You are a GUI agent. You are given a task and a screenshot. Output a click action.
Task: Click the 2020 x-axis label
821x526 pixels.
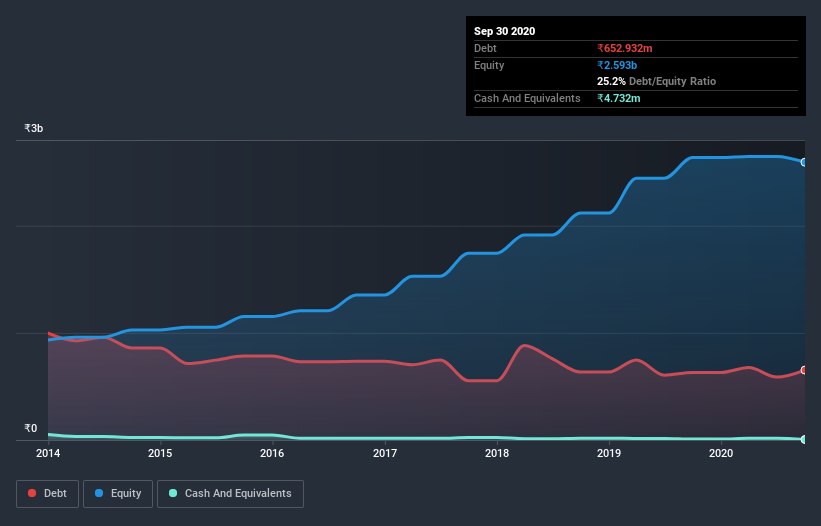(721, 453)
